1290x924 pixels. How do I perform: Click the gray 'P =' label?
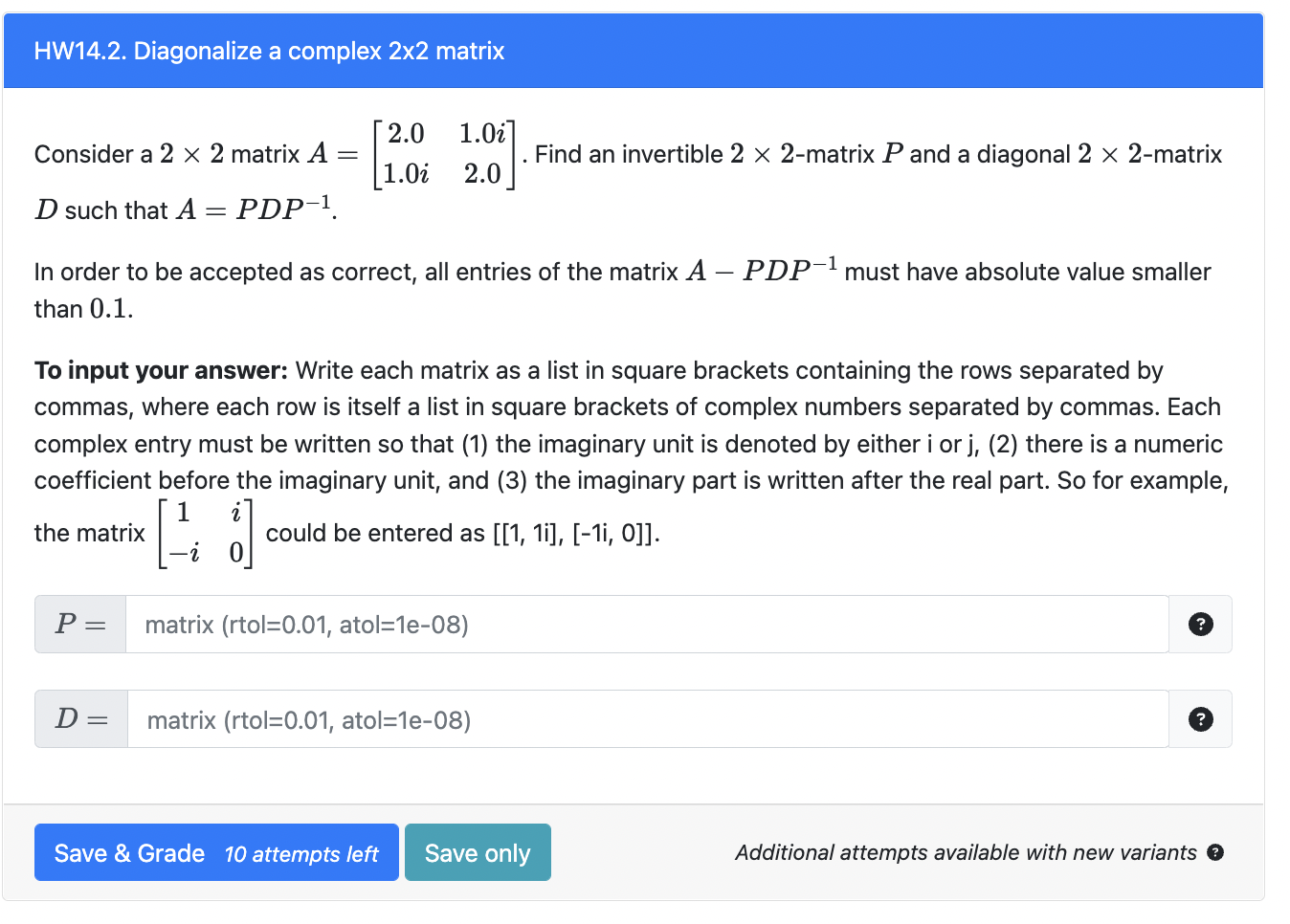(x=78, y=624)
